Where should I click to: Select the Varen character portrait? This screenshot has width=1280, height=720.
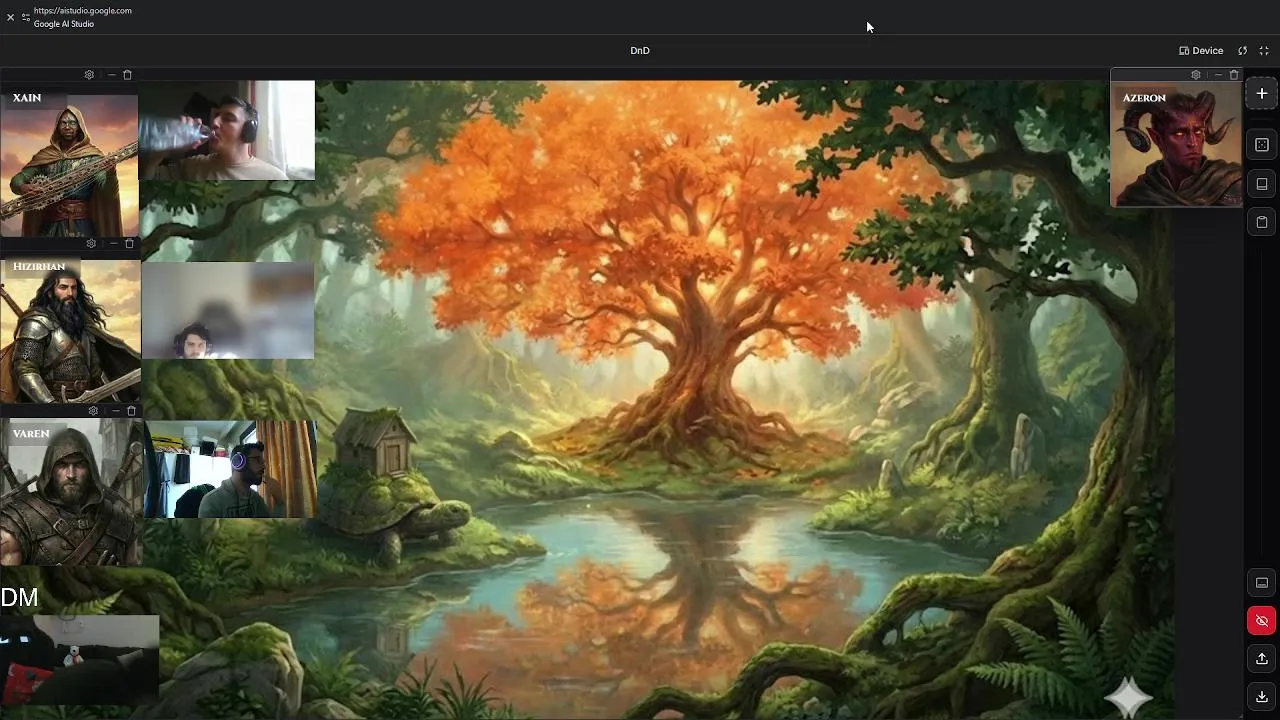click(x=71, y=494)
